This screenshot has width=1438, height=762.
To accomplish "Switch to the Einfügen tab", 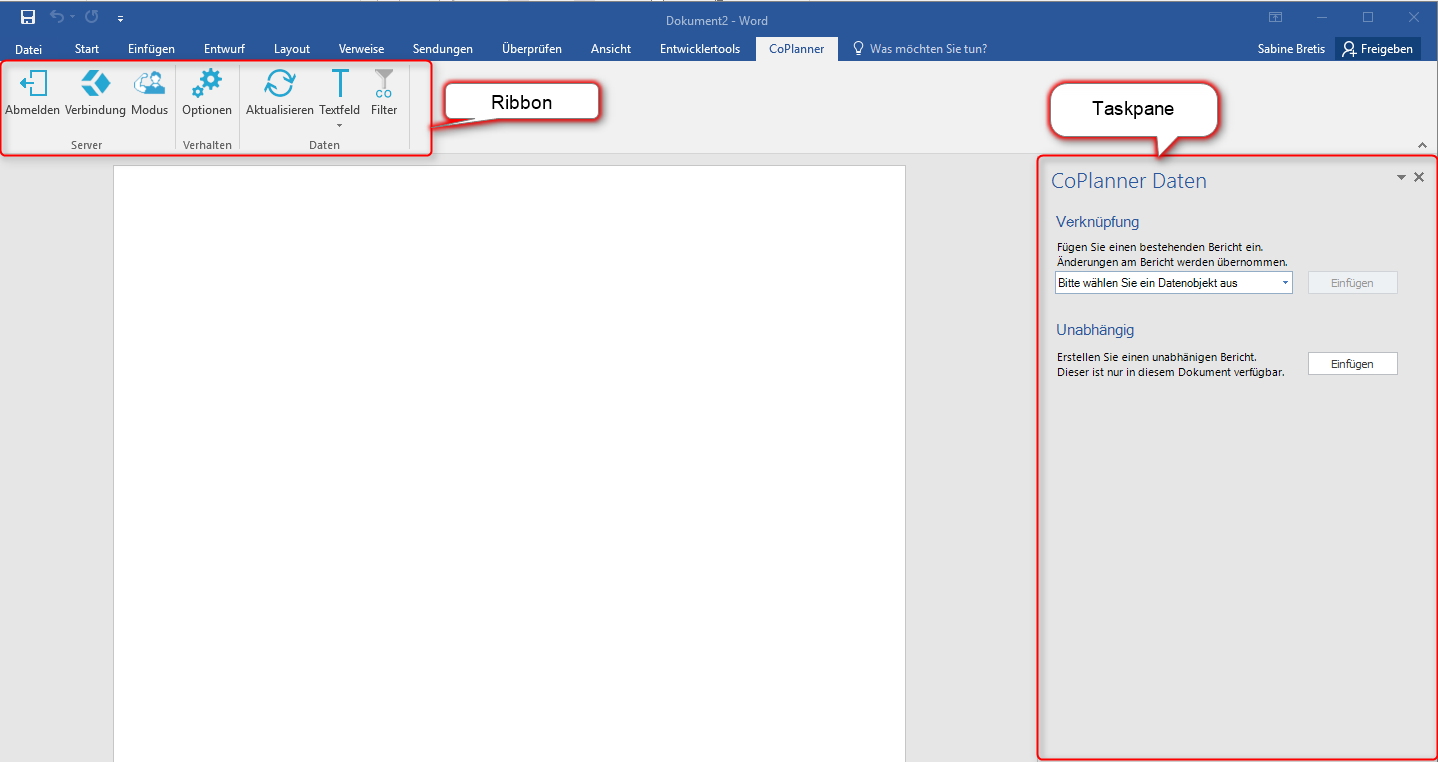I will point(152,48).
